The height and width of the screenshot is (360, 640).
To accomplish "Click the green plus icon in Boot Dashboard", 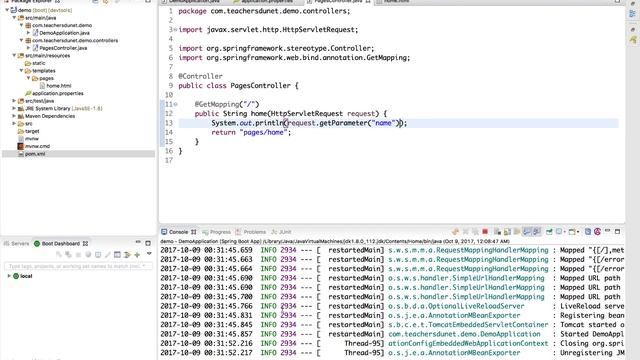I will (x=137, y=255).
